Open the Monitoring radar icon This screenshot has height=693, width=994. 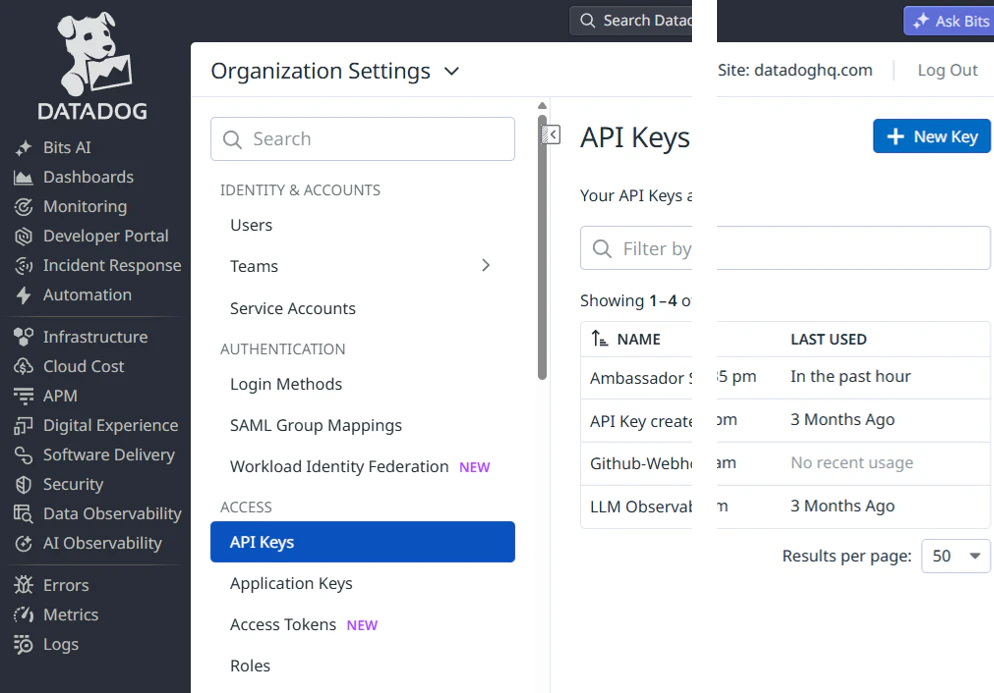pos(23,207)
